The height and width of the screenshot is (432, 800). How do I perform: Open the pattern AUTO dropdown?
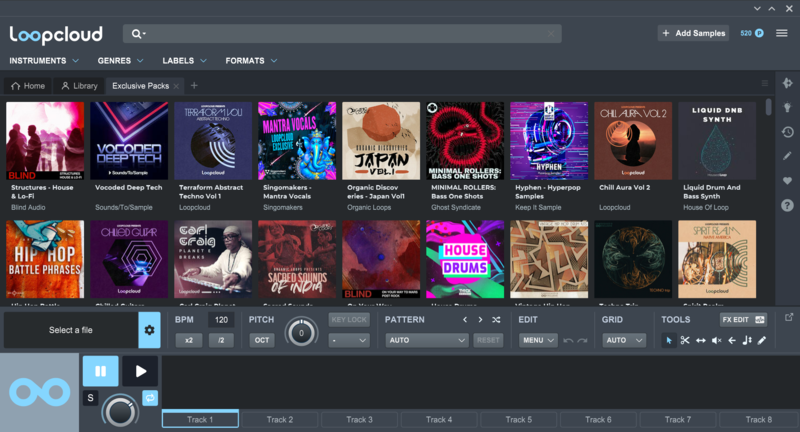pos(427,340)
